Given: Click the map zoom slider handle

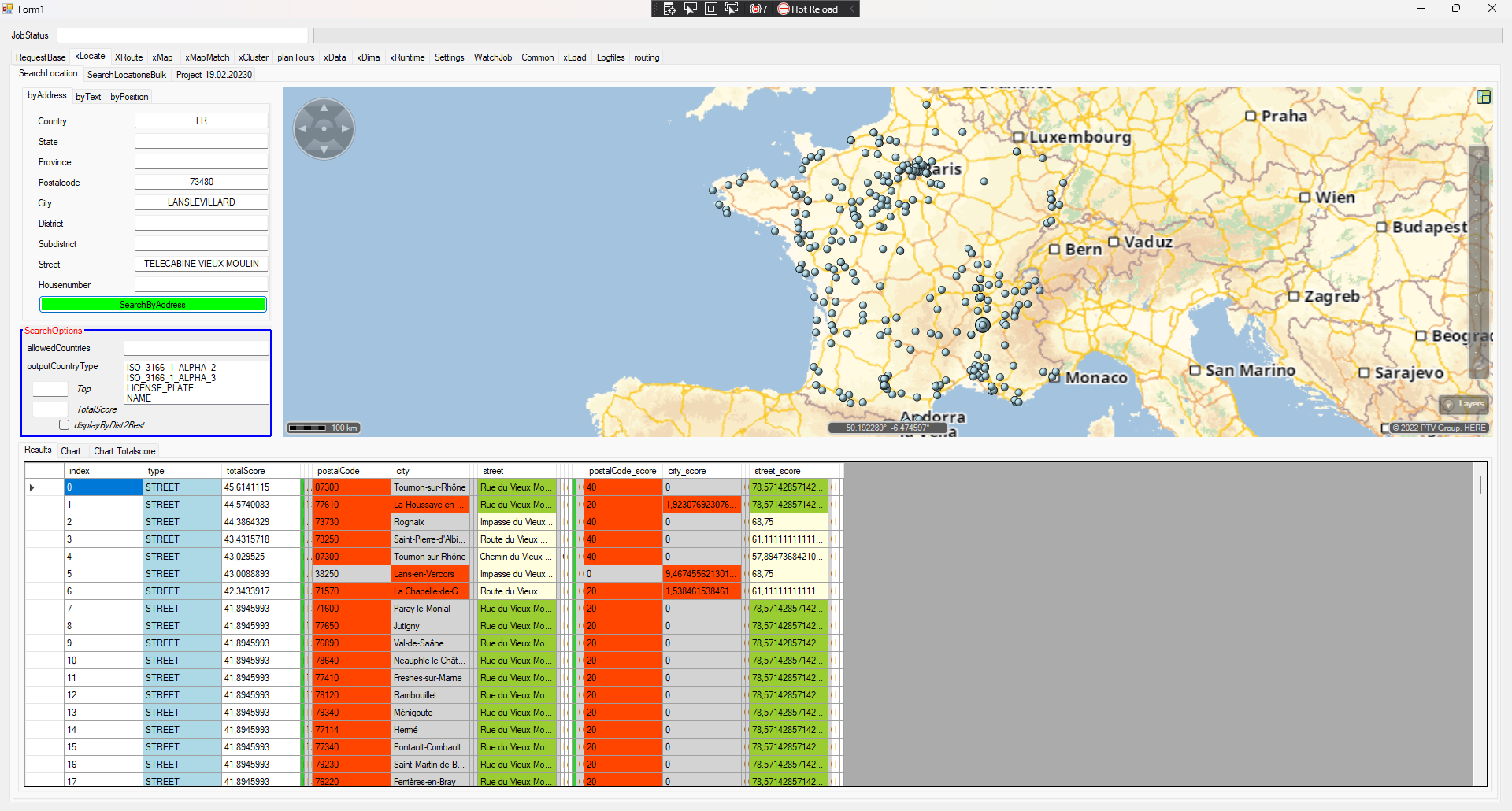Looking at the screenshot, I should click(x=1479, y=298).
